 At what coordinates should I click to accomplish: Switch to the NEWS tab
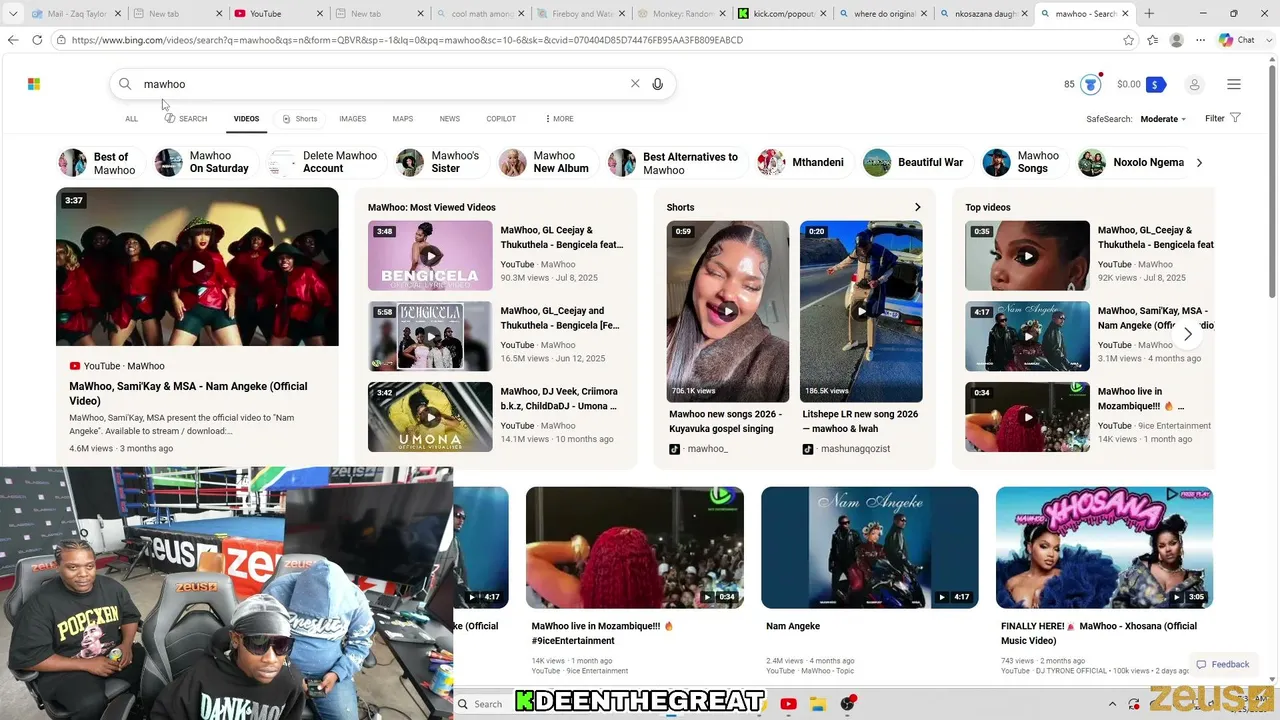[450, 119]
